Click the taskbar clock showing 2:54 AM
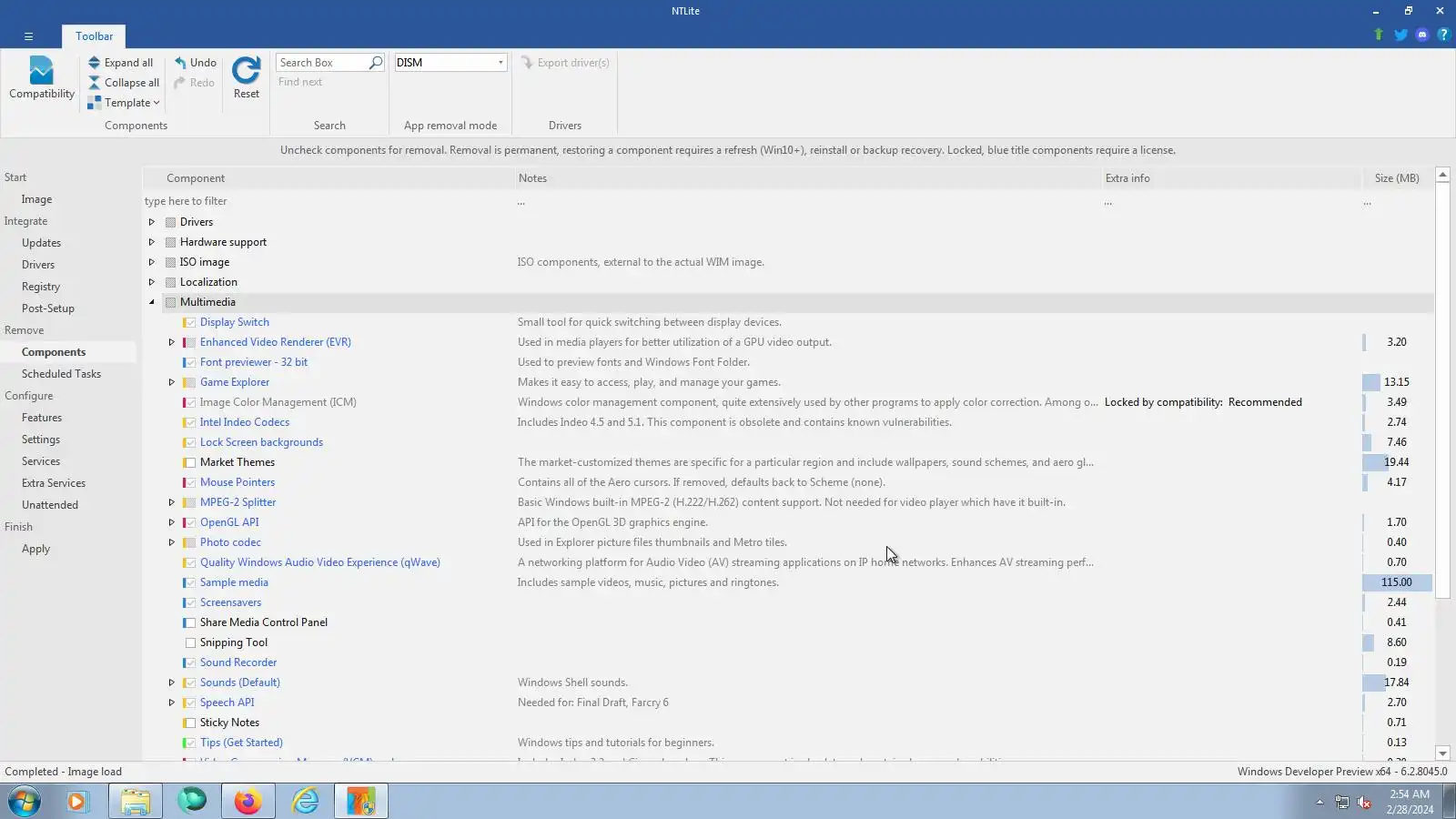 tap(1410, 802)
